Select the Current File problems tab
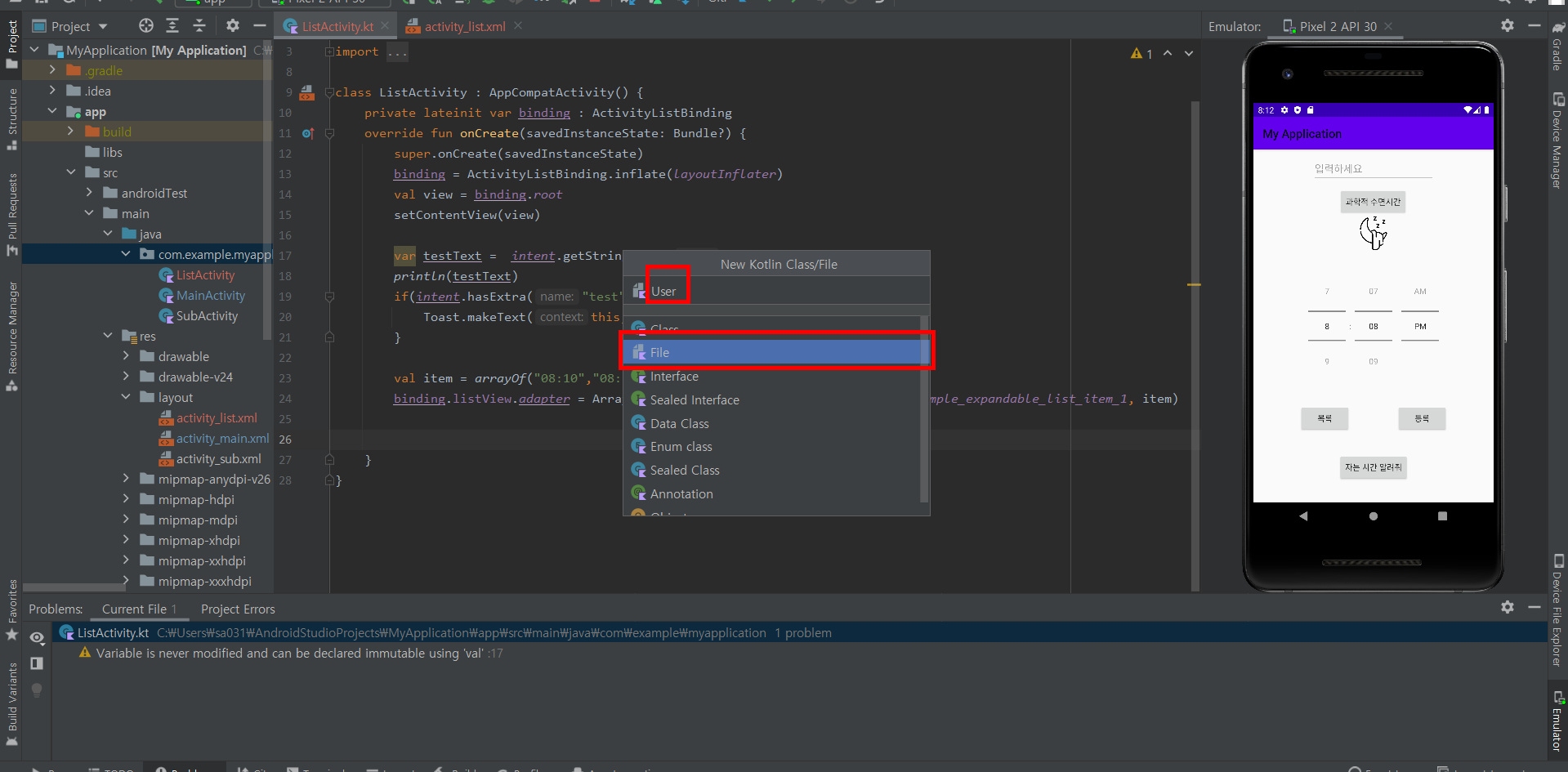 (139, 609)
